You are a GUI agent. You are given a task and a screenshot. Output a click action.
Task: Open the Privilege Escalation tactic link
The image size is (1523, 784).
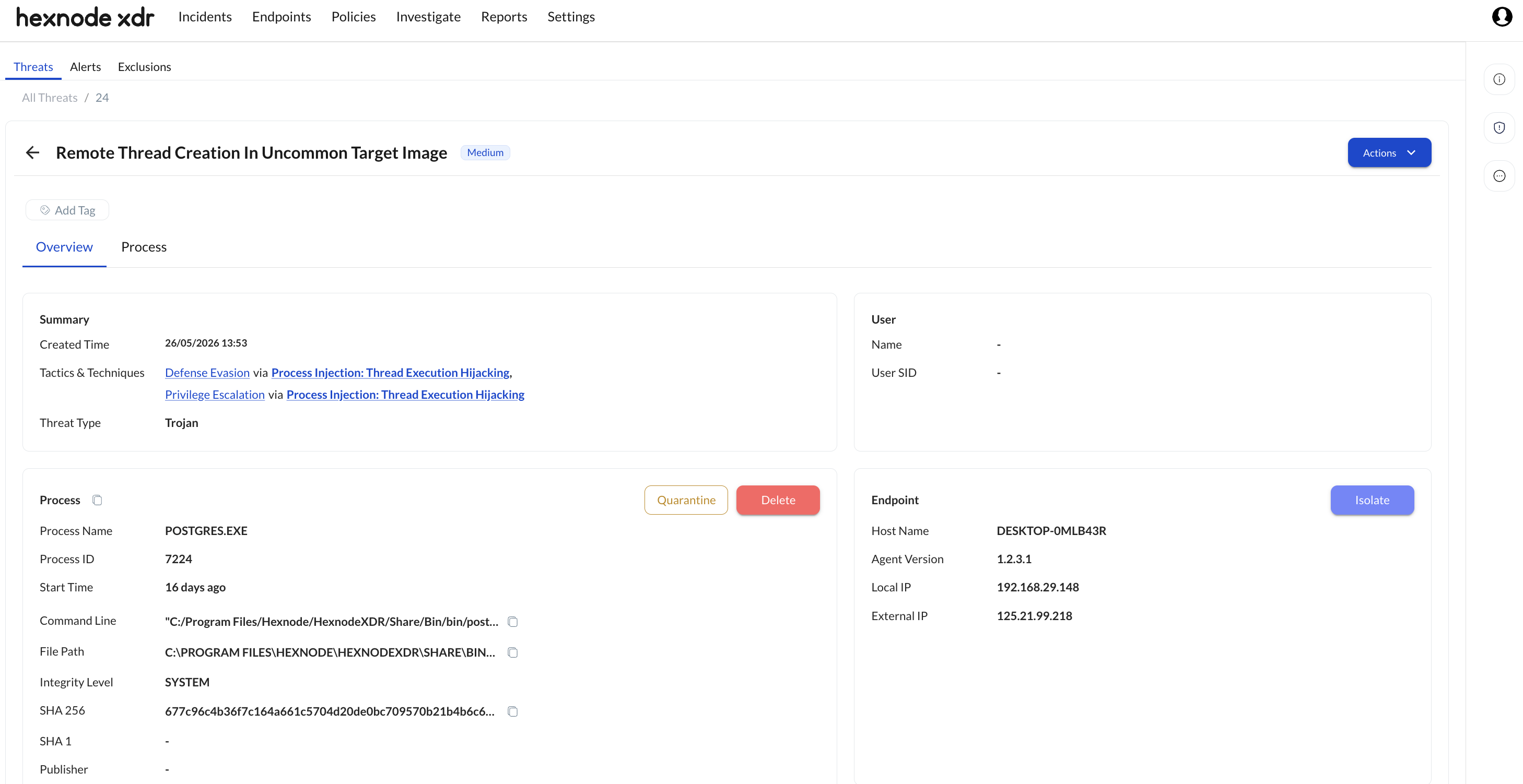tap(215, 395)
